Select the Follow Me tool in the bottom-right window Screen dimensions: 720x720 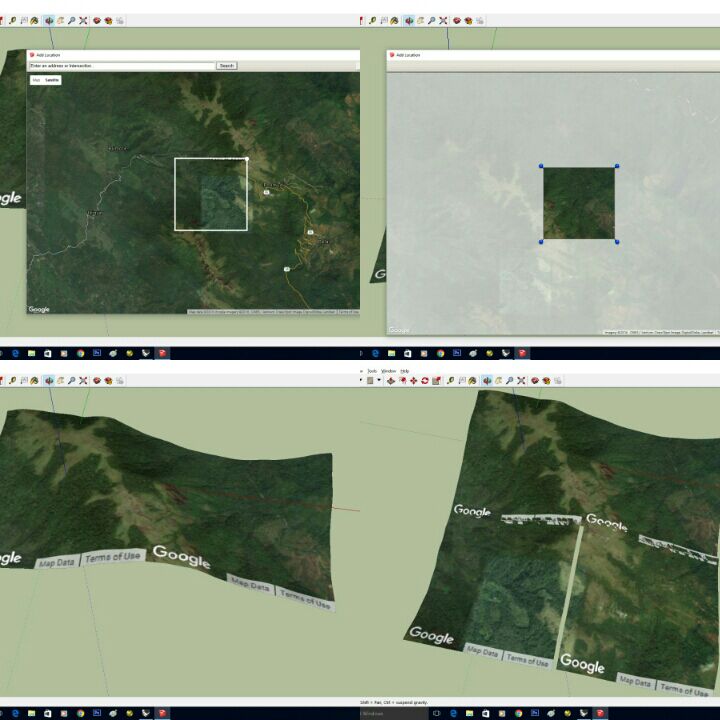point(402,381)
